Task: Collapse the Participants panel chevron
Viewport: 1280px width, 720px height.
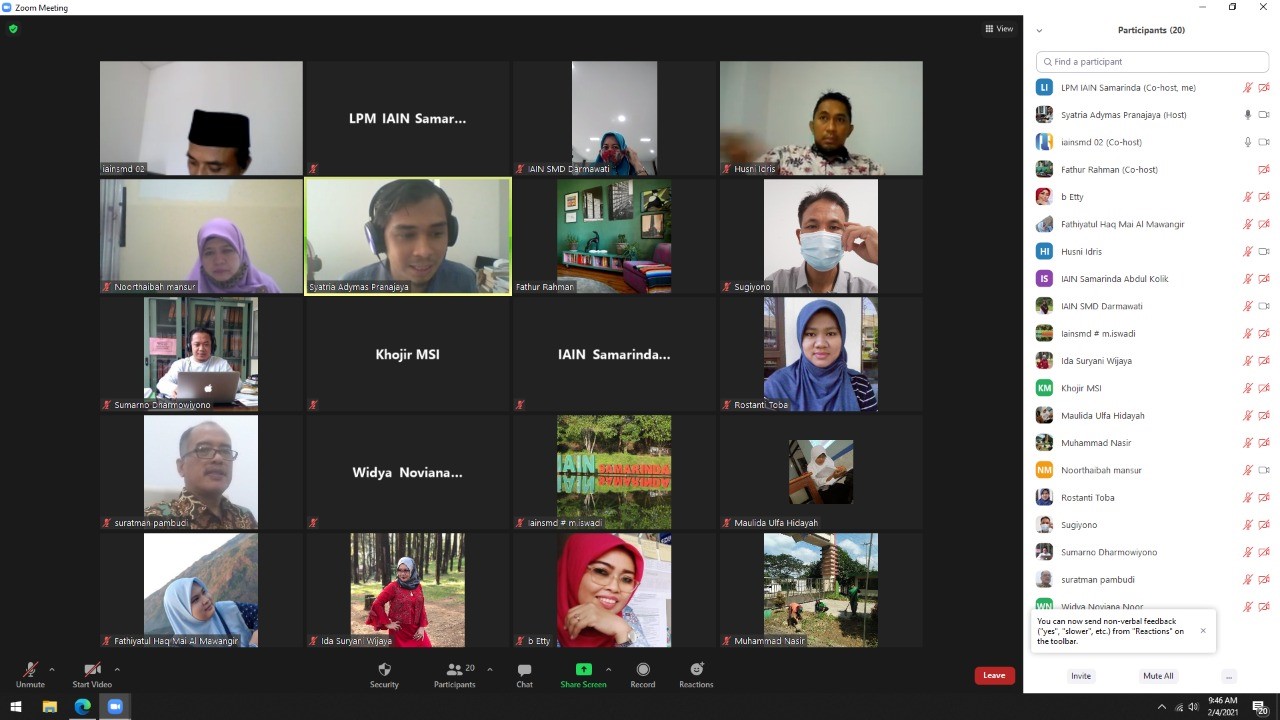Action: 1039,31
